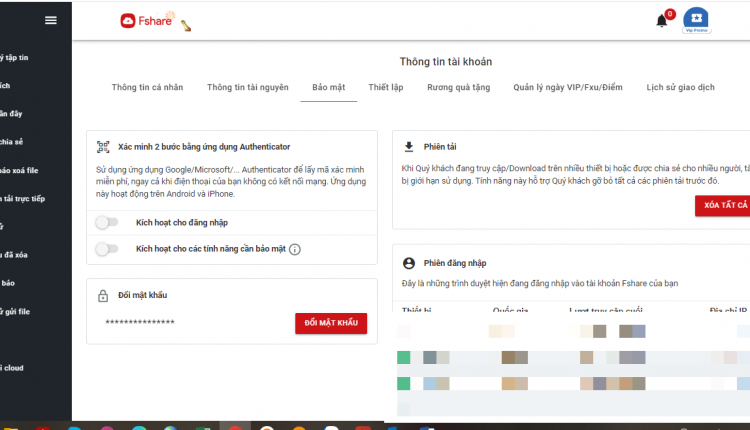
Task: Open the tải trực tiếp sidebar item
Action: 22,198
